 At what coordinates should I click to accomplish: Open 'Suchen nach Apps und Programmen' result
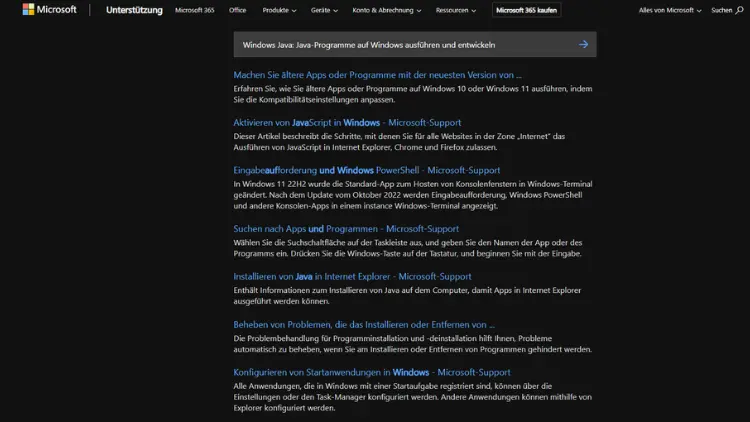point(346,229)
